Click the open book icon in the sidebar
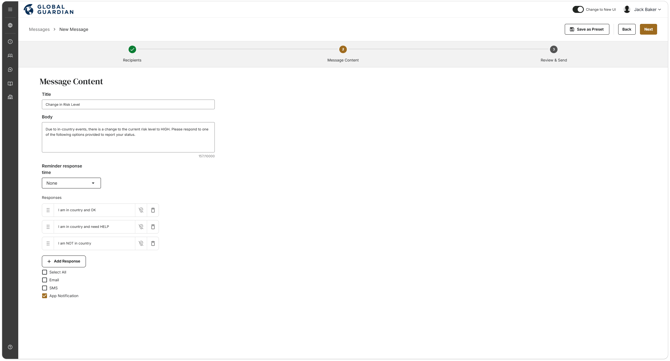 pyautogui.click(x=10, y=83)
